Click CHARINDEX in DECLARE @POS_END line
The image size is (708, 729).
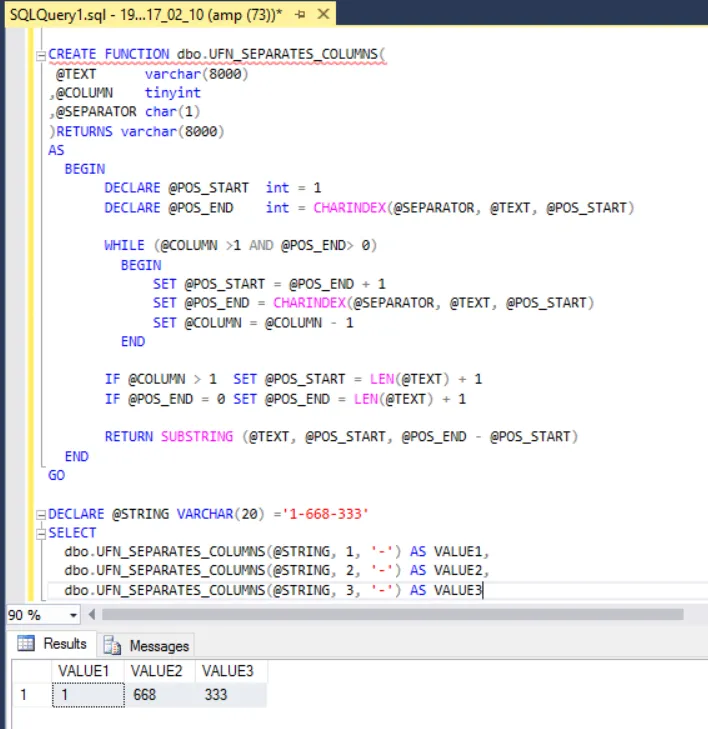click(349, 207)
